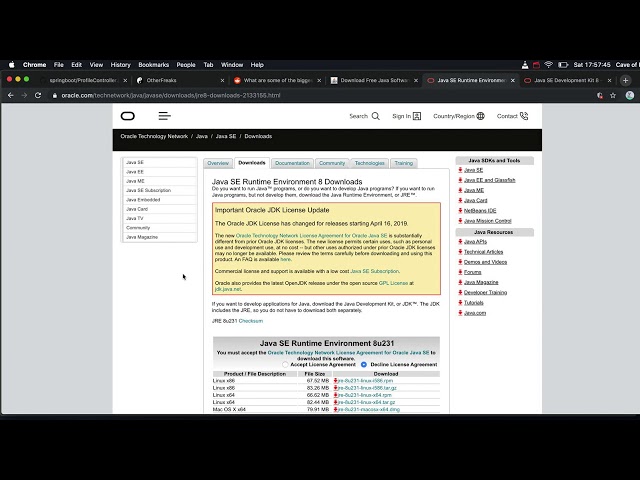Viewport: 640px width, 480px height.
Task: Open Forums resource link
Action: tap(473, 272)
